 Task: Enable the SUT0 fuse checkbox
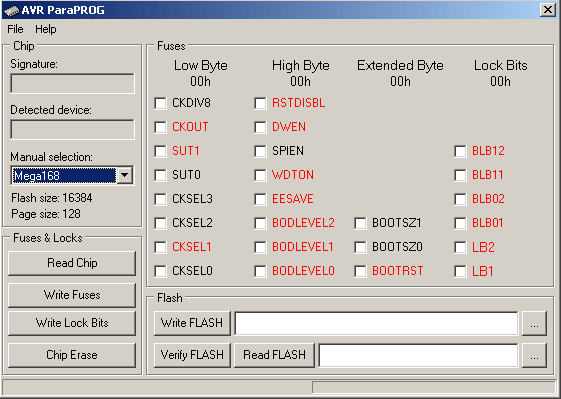(x=160, y=175)
